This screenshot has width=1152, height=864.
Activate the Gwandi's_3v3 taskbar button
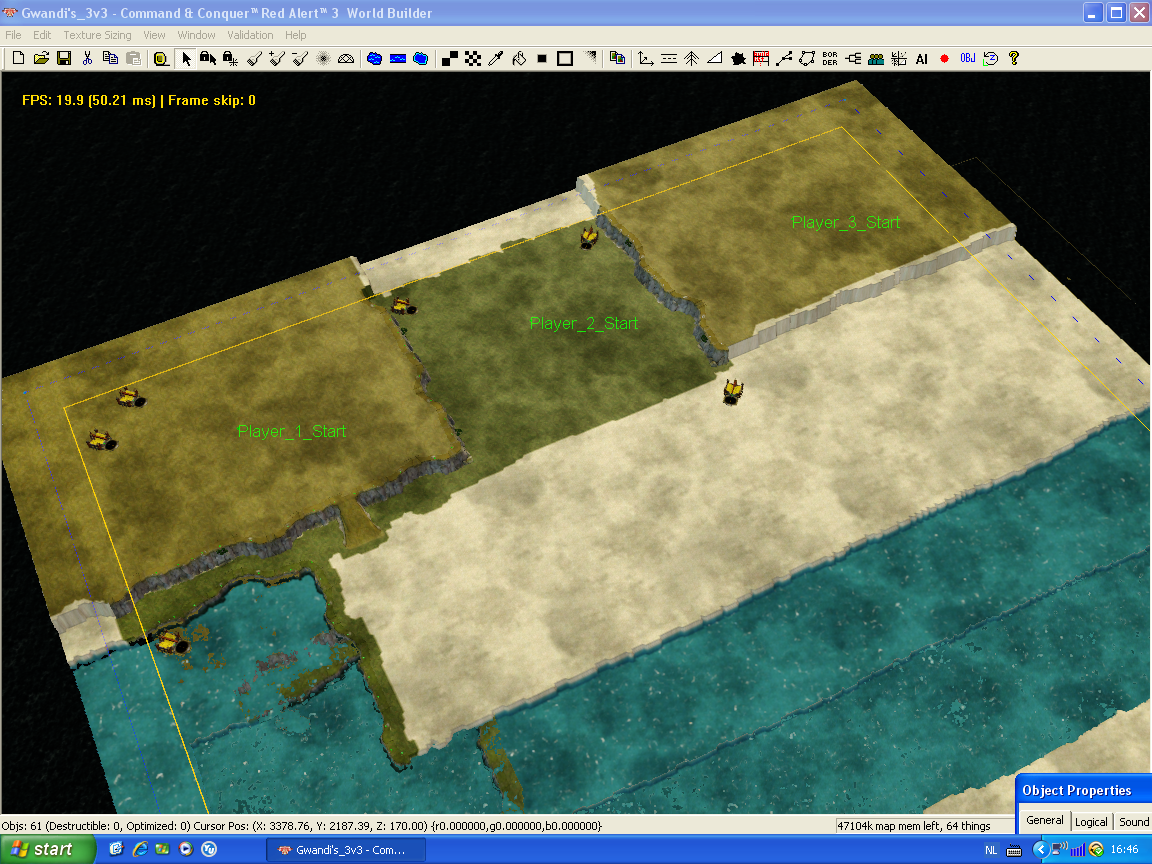point(345,850)
